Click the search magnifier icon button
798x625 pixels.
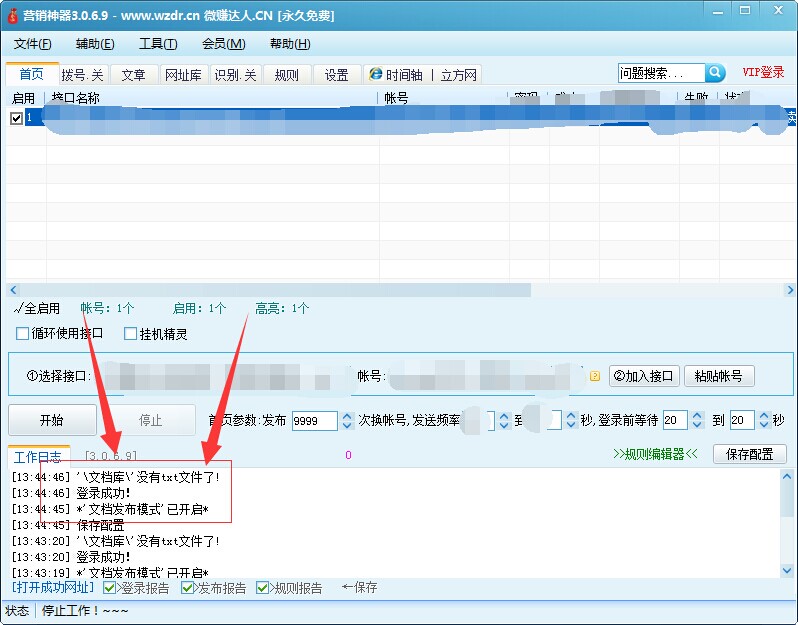click(x=715, y=73)
